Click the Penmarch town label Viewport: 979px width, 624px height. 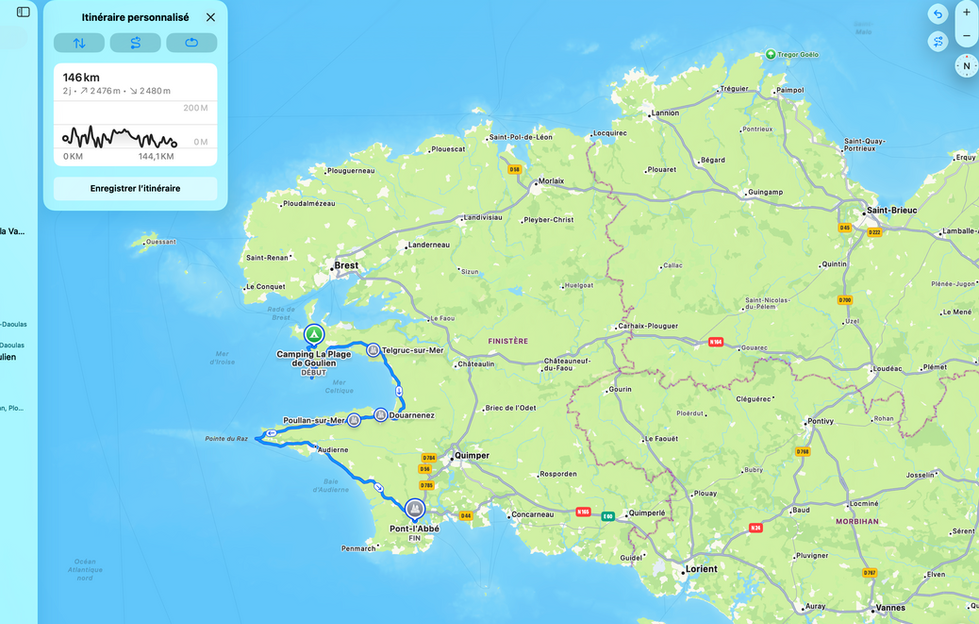click(358, 548)
